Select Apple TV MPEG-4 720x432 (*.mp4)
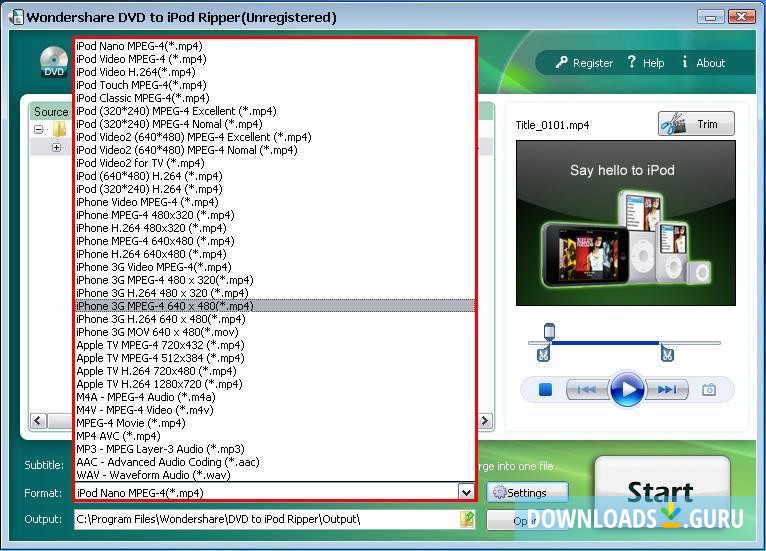The image size is (766, 551). pos(275,345)
